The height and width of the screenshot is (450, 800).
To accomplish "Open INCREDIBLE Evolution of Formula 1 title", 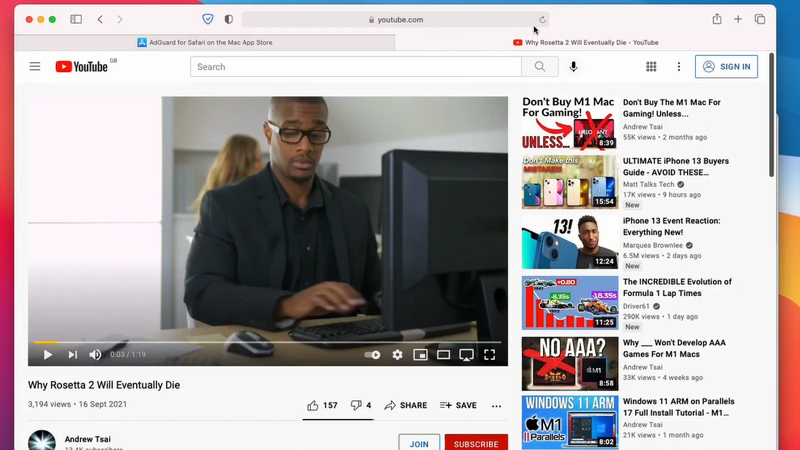I will pos(677,287).
